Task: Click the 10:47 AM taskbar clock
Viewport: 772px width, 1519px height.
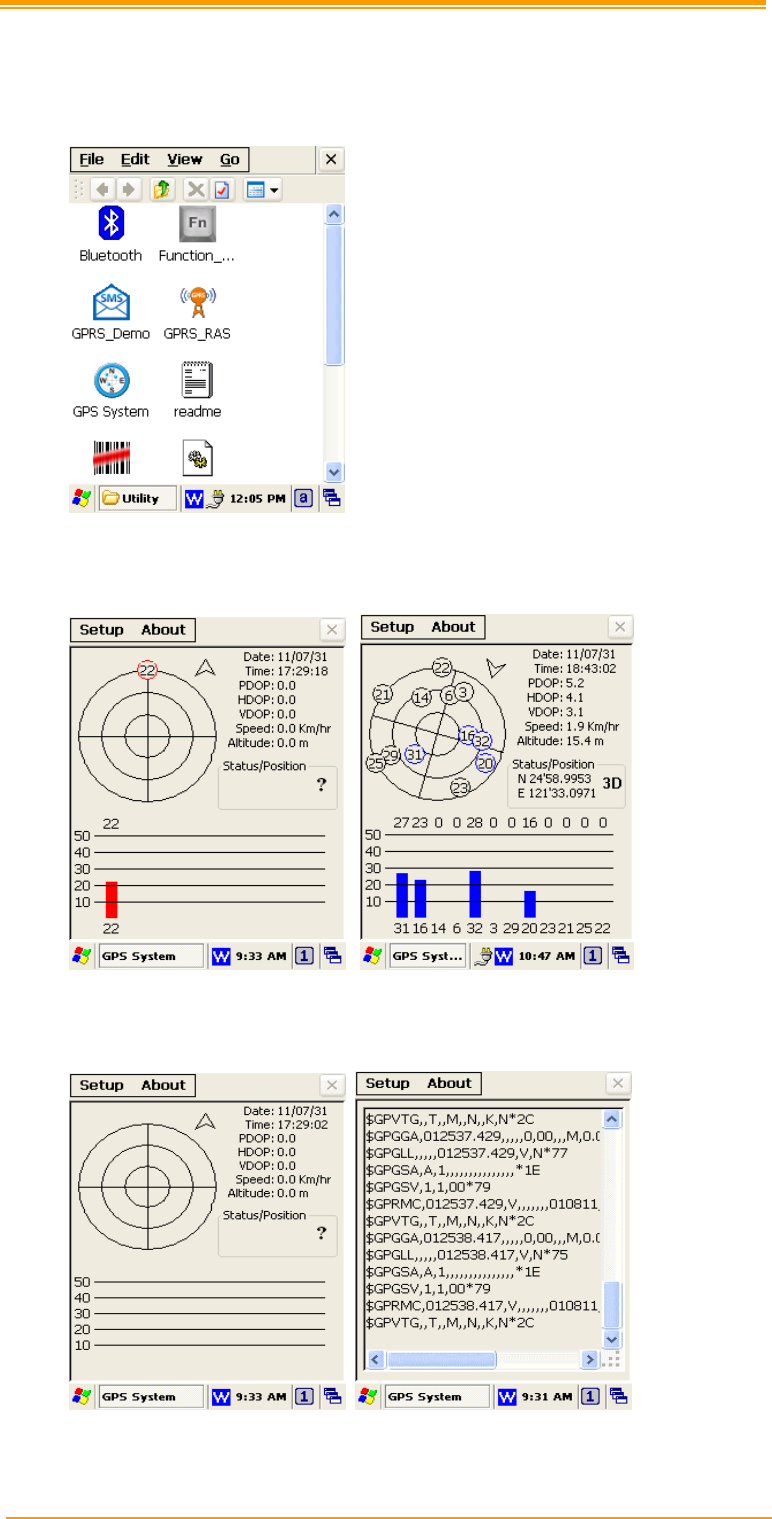Action: tap(546, 957)
